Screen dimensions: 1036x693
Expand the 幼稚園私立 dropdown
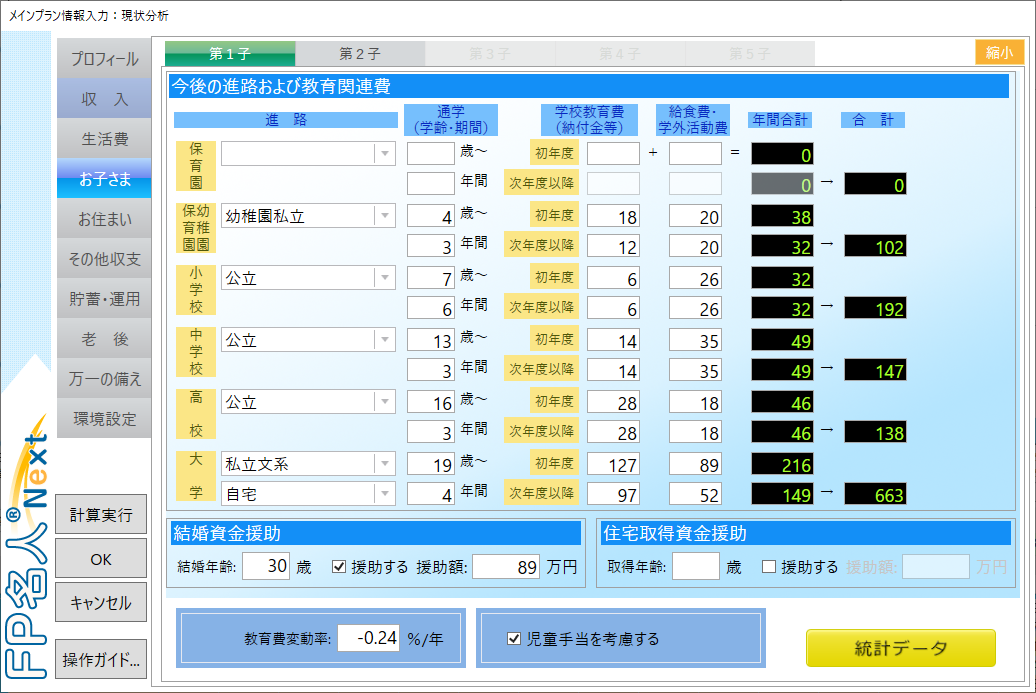coord(384,216)
